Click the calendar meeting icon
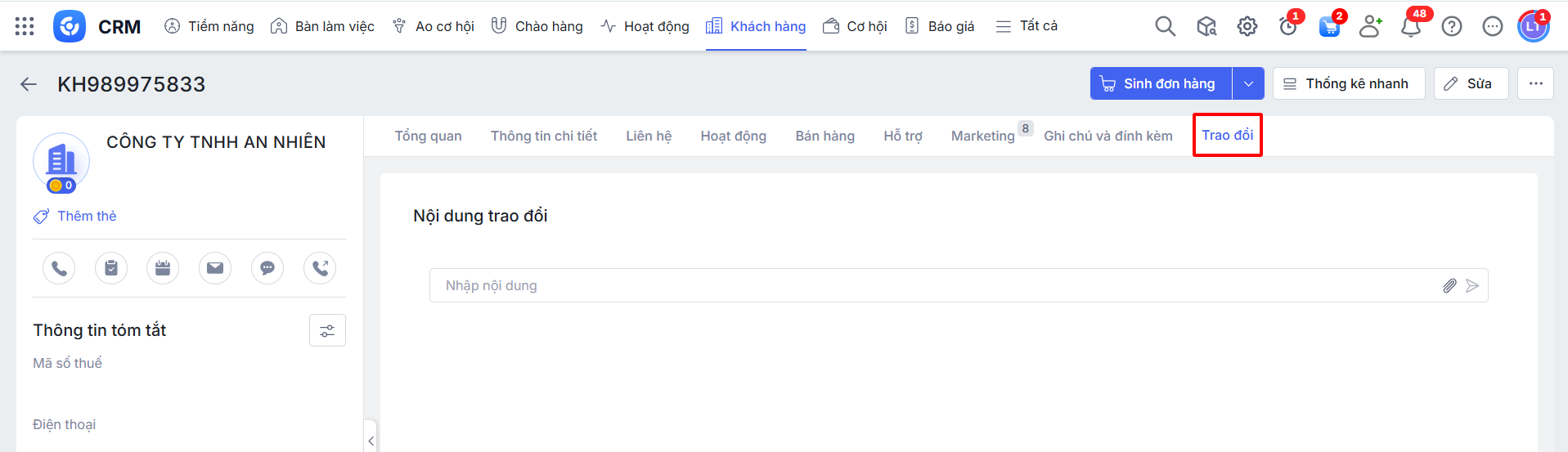Screen dimensions: 1568x452 [x=163, y=268]
